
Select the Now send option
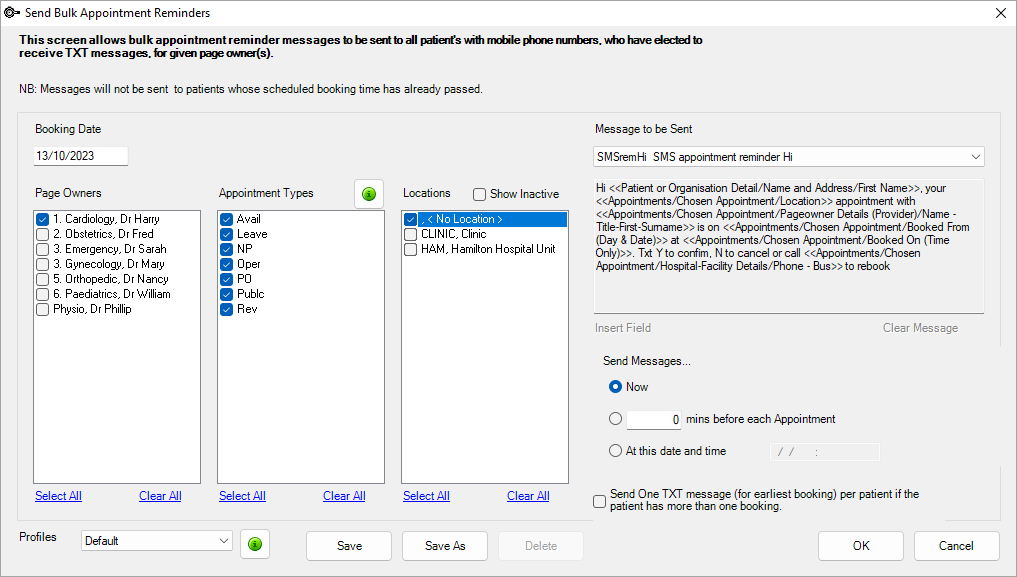pyautogui.click(x=616, y=387)
